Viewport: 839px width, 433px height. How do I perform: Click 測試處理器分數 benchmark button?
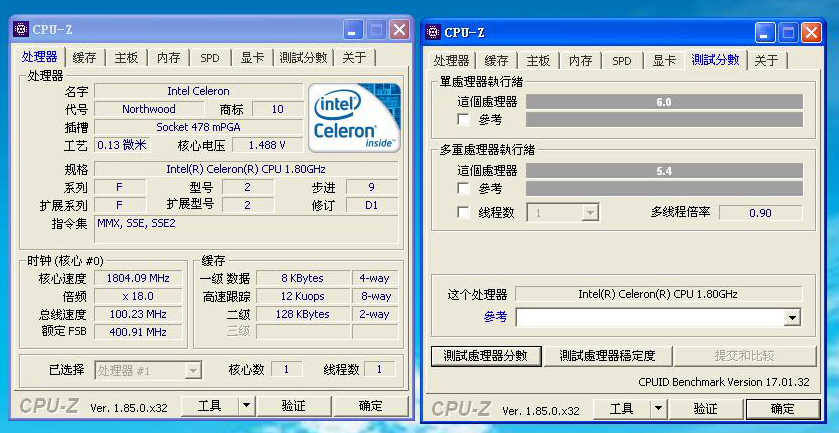point(486,356)
